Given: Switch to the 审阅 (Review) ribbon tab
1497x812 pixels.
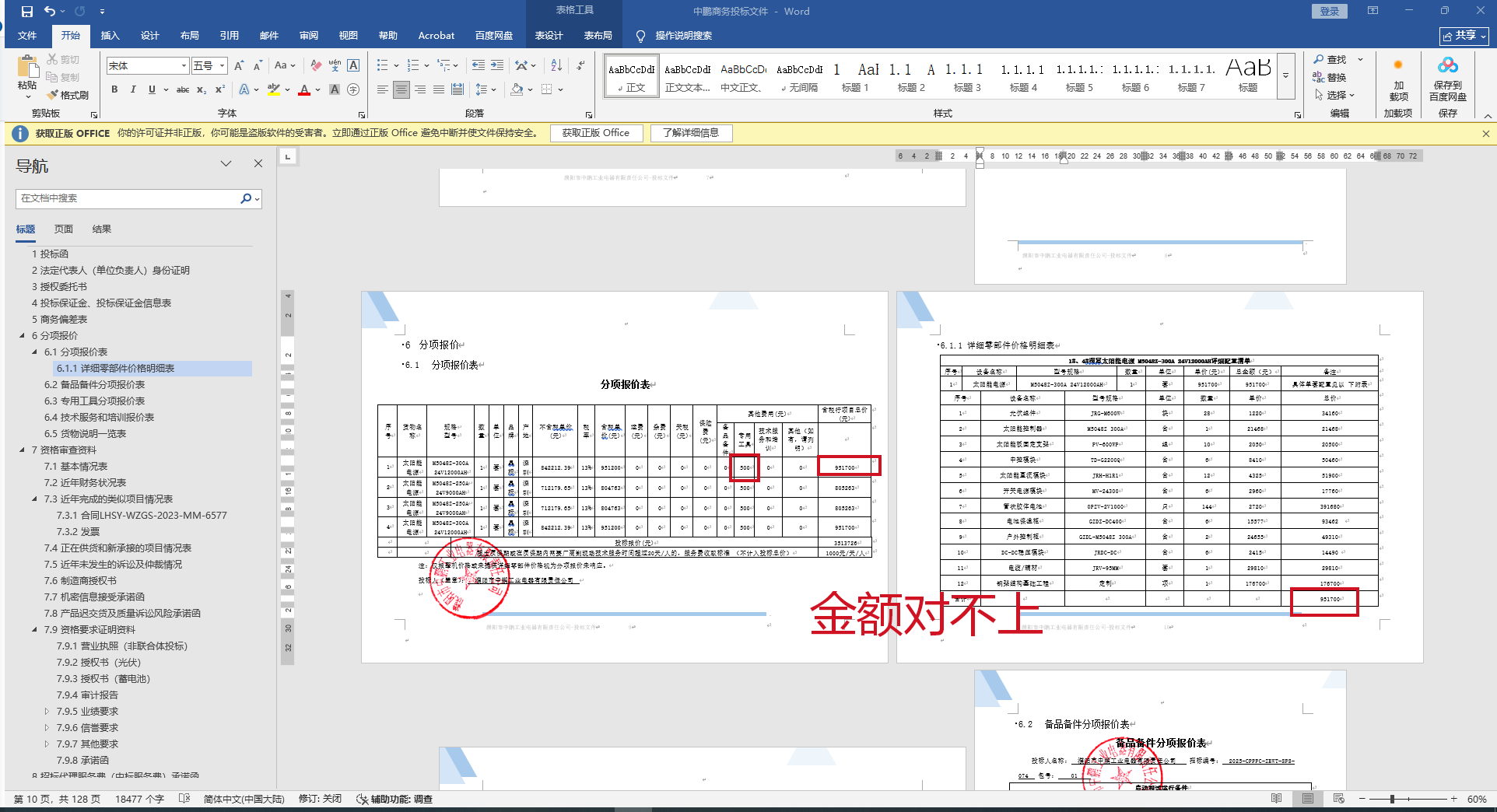Looking at the screenshot, I should click(309, 36).
